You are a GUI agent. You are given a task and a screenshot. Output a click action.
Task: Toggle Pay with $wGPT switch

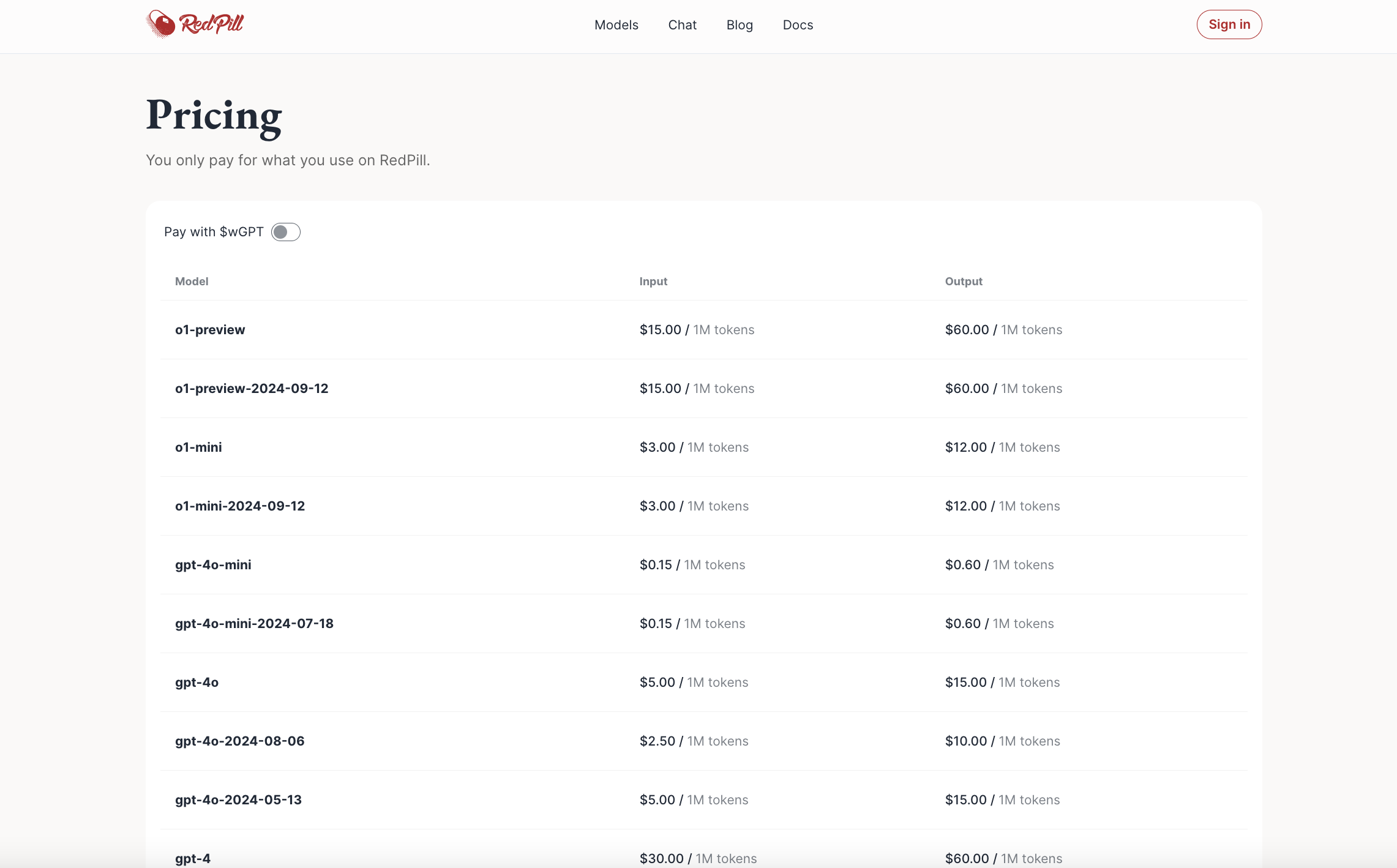286,232
